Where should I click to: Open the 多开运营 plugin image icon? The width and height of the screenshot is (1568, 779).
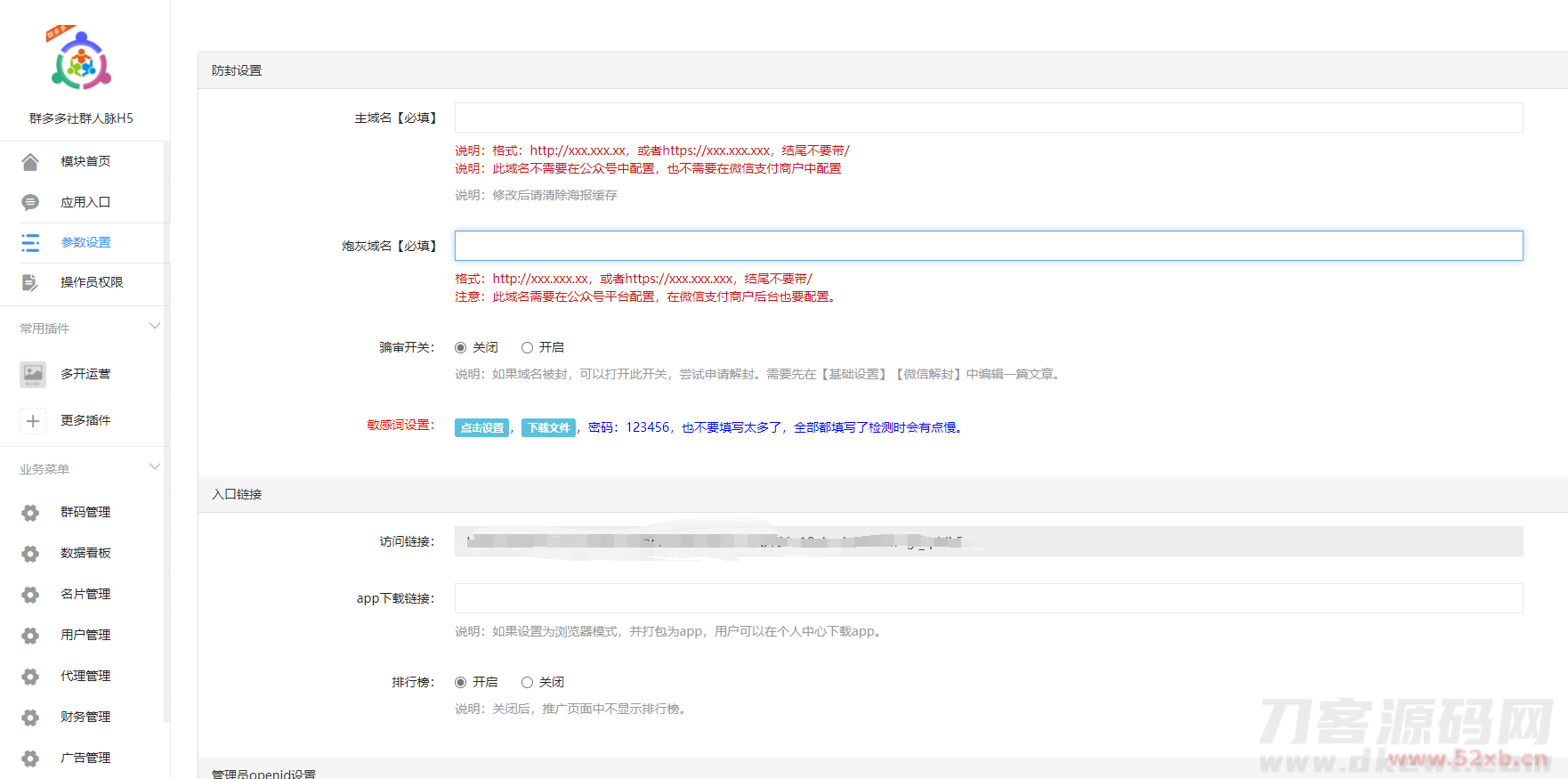(33, 374)
